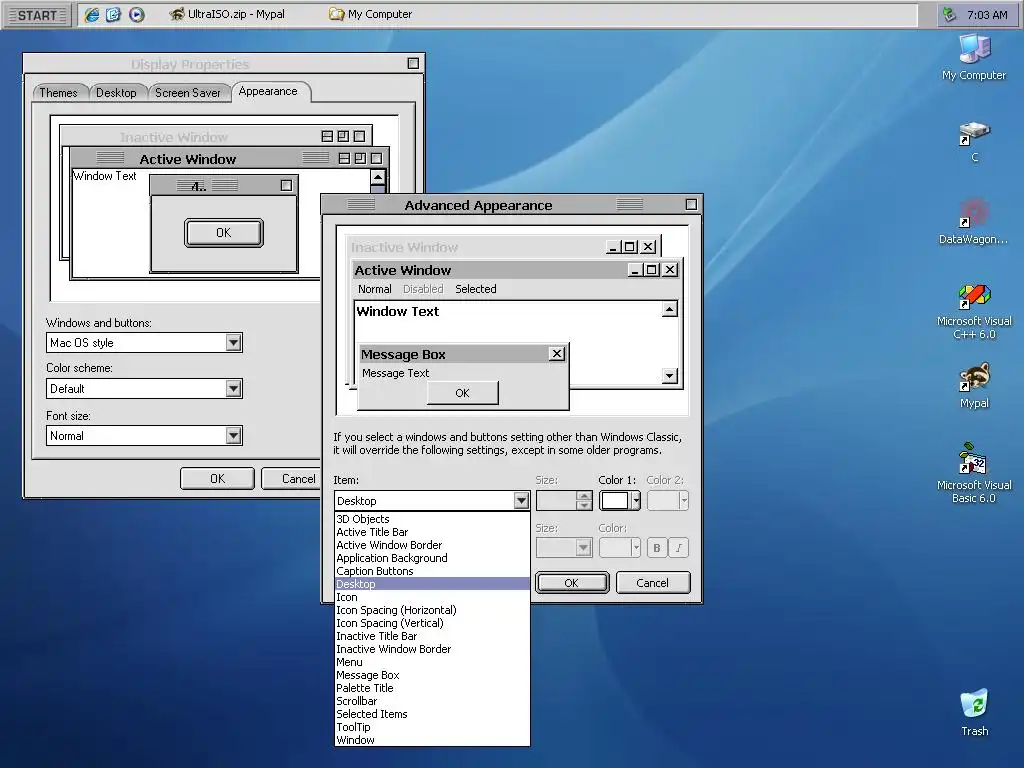The height and width of the screenshot is (768, 1024).
Task: Choose Scrollbar from the Item list
Action: point(432,701)
